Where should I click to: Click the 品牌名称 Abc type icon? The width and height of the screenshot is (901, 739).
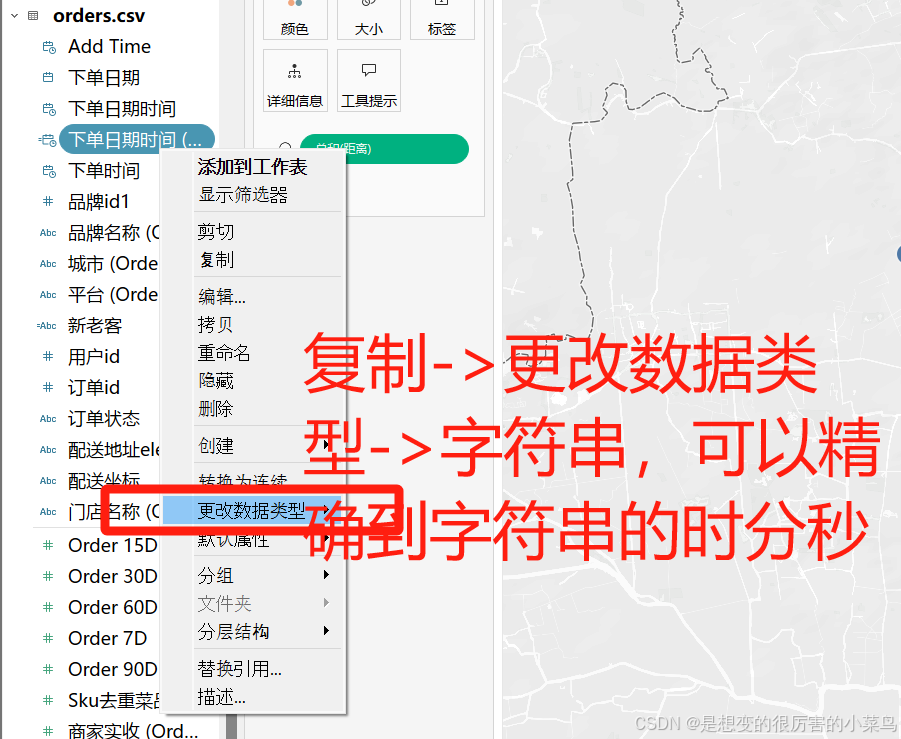[x=48, y=233]
